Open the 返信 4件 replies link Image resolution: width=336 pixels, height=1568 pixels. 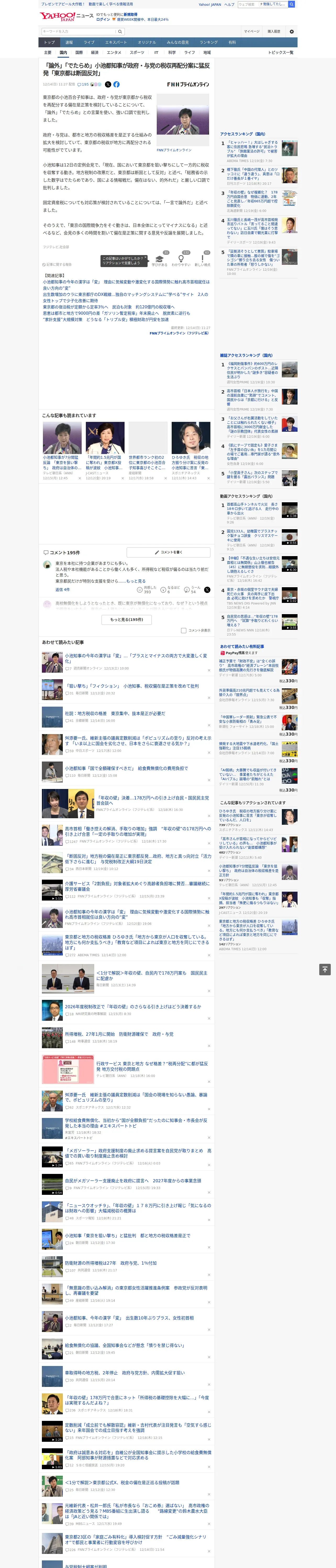(x=63, y=590)
